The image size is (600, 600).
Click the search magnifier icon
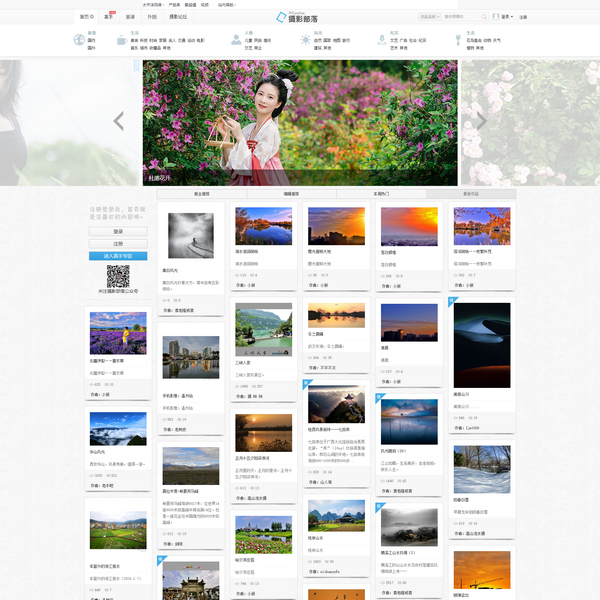tap(483, 17)
